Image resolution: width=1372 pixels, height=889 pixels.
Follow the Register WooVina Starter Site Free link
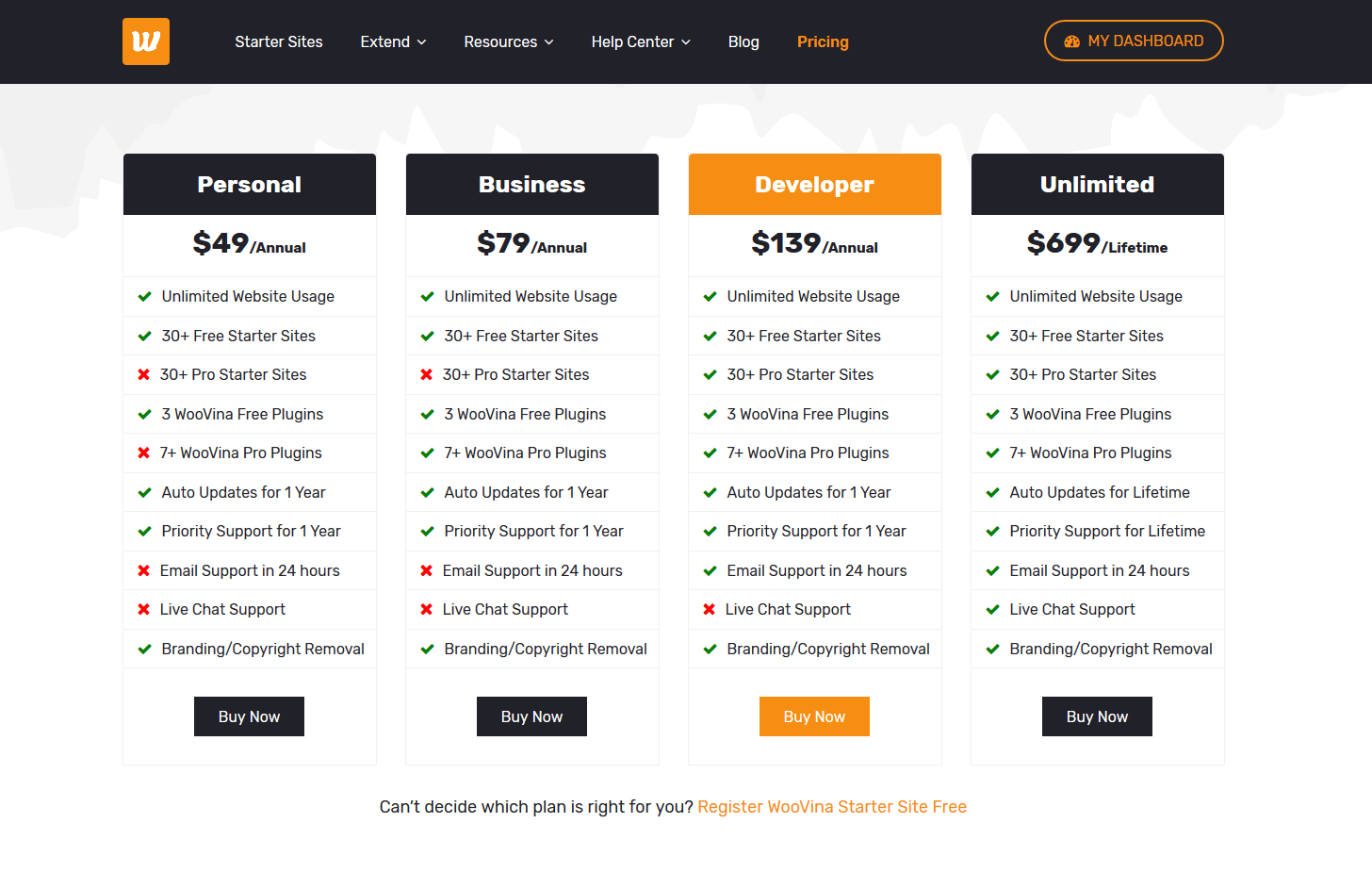(x=832, y=807)
